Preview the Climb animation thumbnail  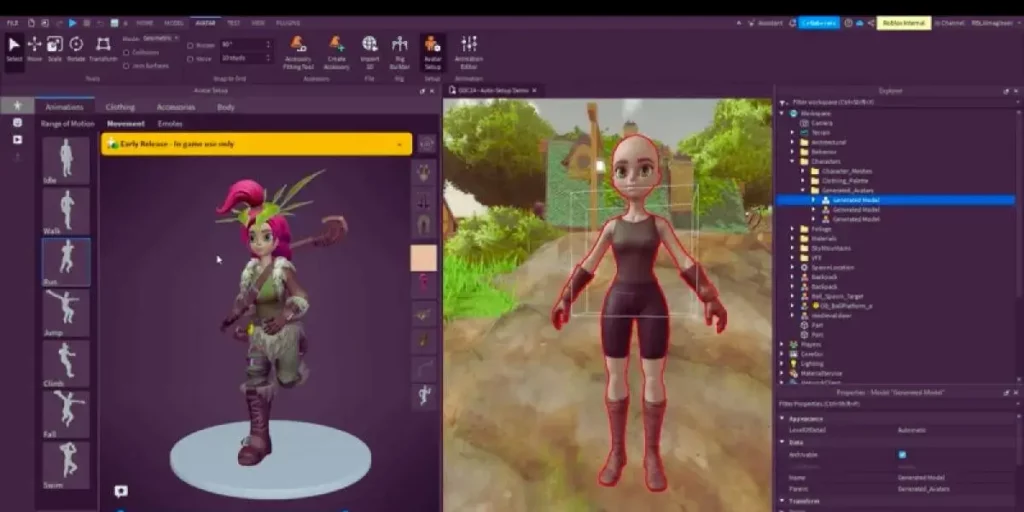point(66,364)
